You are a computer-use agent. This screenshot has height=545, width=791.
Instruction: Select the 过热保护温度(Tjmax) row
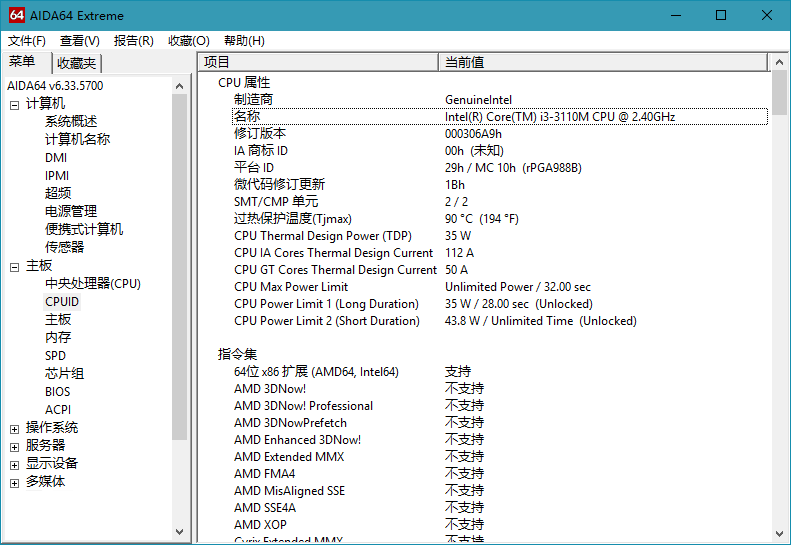coord(499,219)
